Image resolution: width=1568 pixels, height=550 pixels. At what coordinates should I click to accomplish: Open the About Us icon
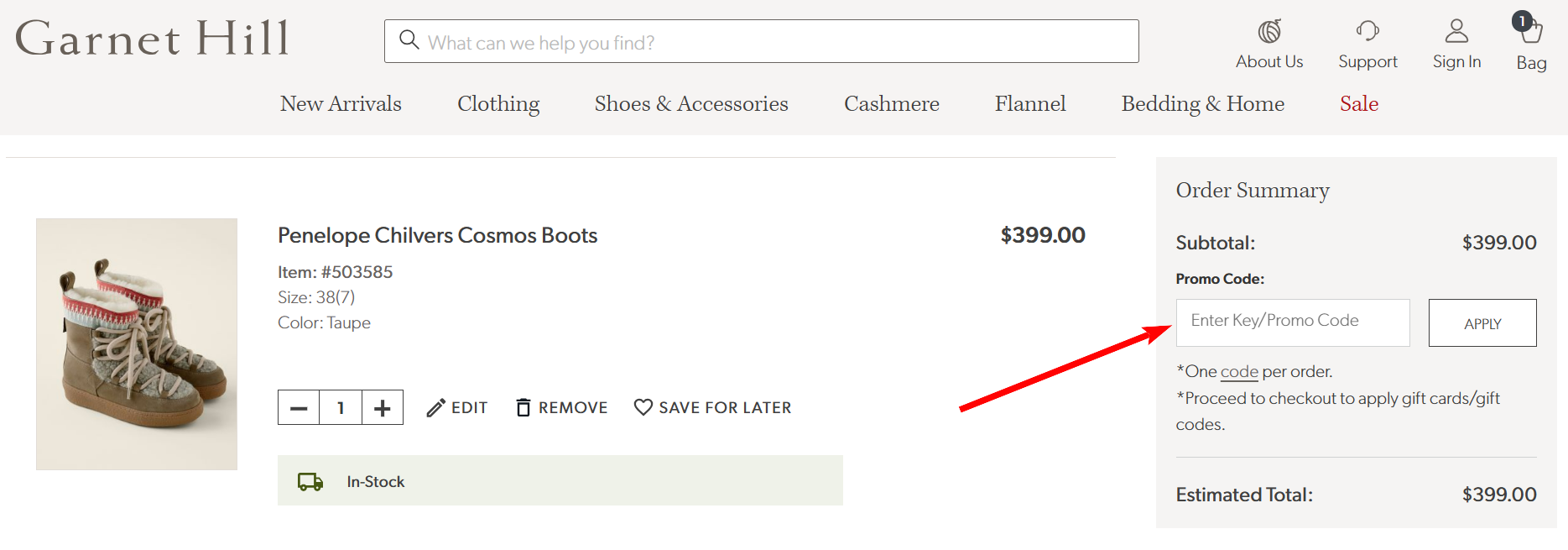coord(1268,32)
